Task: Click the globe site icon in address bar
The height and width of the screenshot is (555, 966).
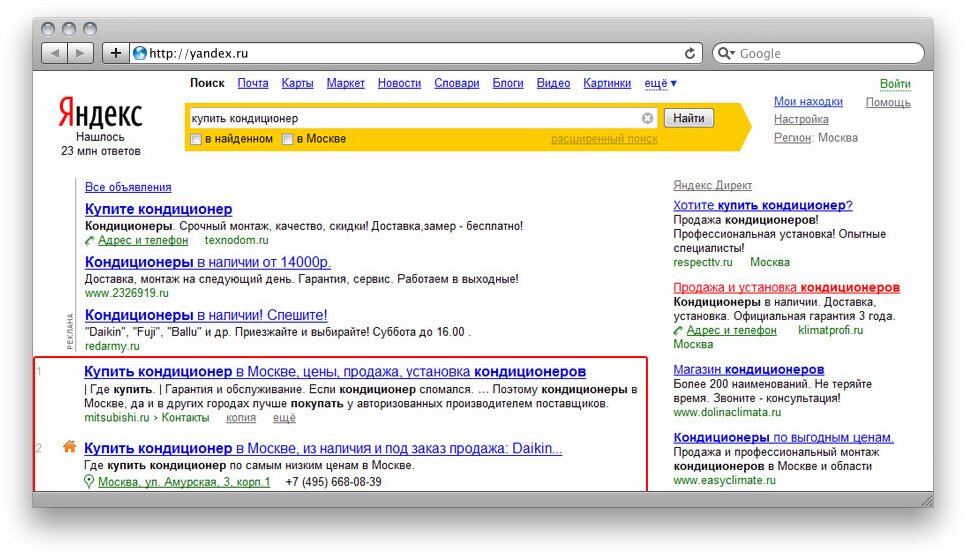Action: (x=140, y=53)
